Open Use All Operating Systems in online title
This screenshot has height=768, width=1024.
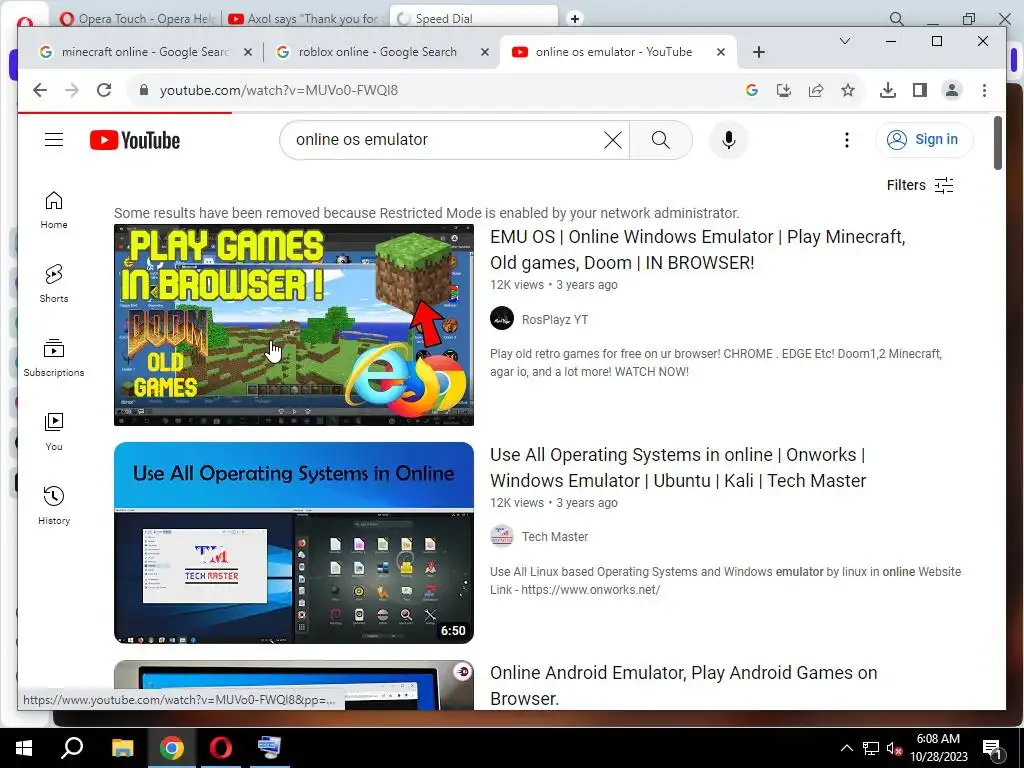[678, 468]
